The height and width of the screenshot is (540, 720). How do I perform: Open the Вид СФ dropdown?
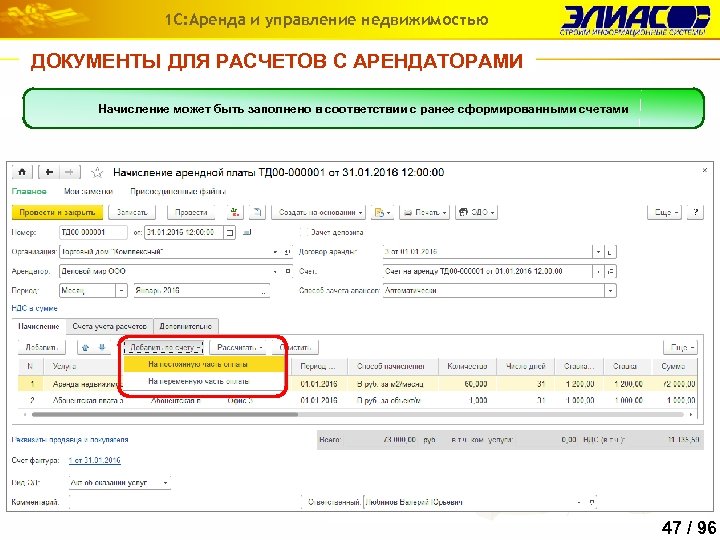(x=166, y=483)
